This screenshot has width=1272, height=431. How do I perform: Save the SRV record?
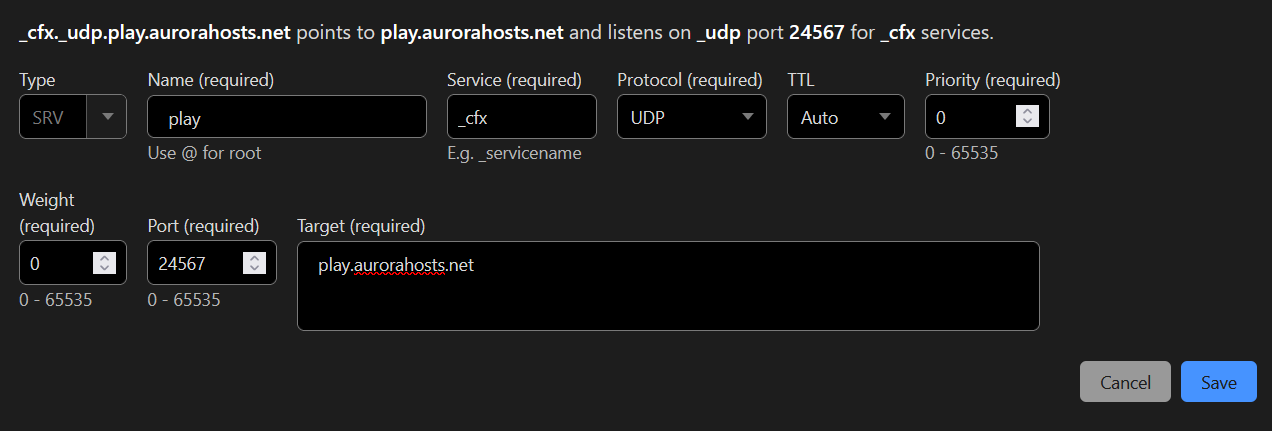pyautogui.click(x=1218, y=382)
